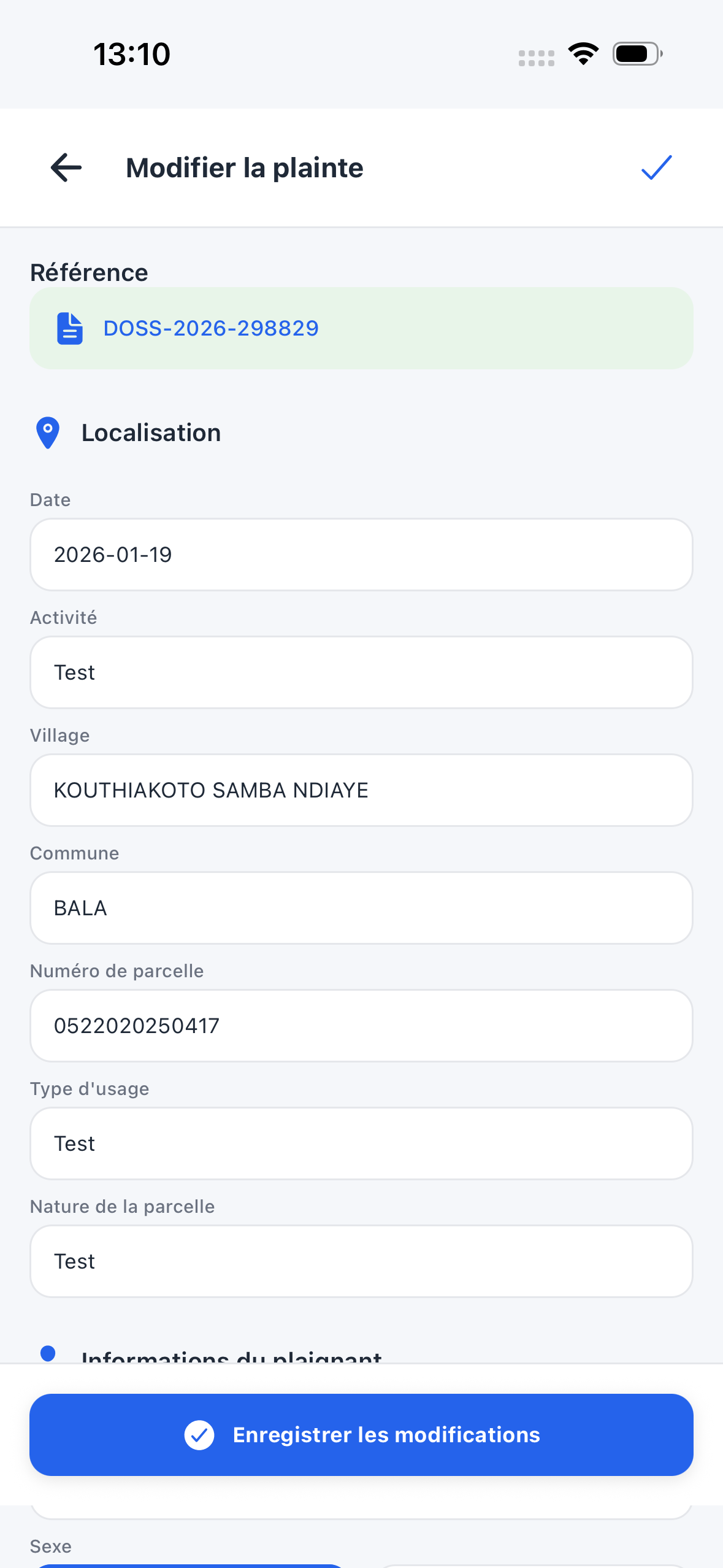Tap the Numéro de parcelle field
723x1568 pixels.
[361, 1026]
